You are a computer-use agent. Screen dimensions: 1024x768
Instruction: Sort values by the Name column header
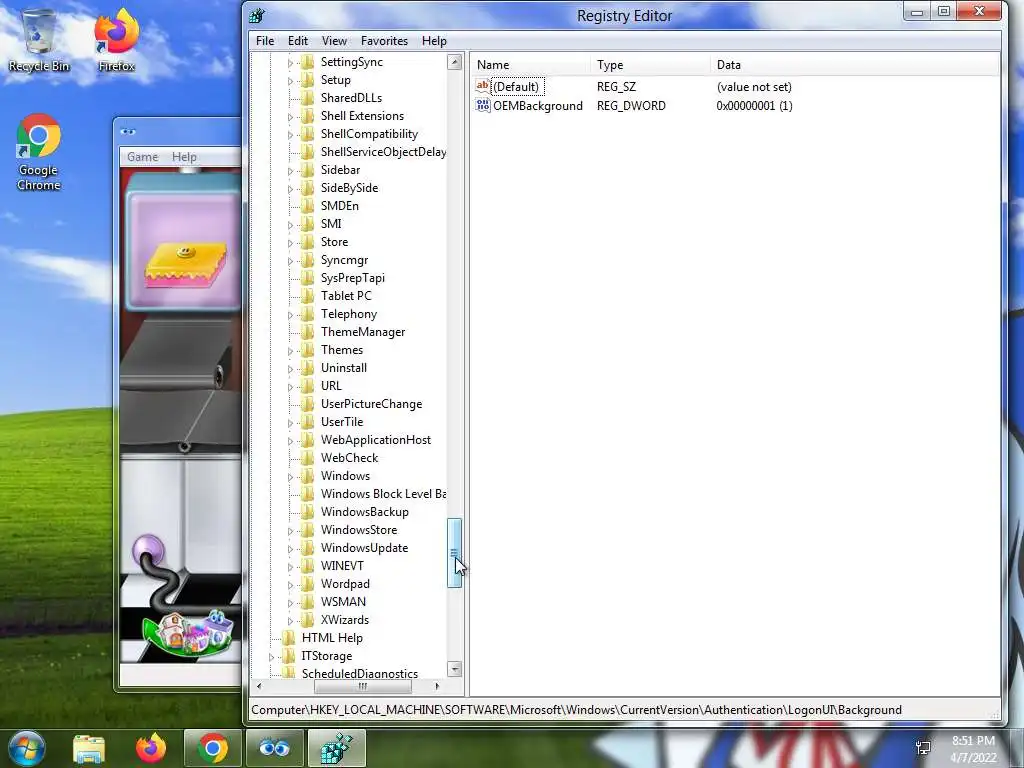coord(530,65)
